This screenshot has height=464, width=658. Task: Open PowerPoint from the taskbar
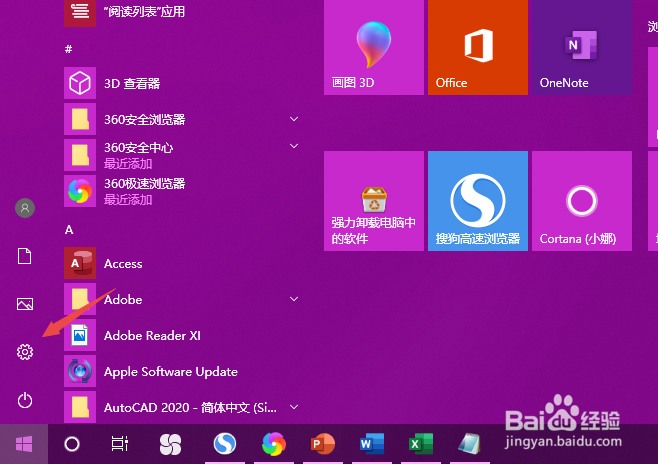322,444
